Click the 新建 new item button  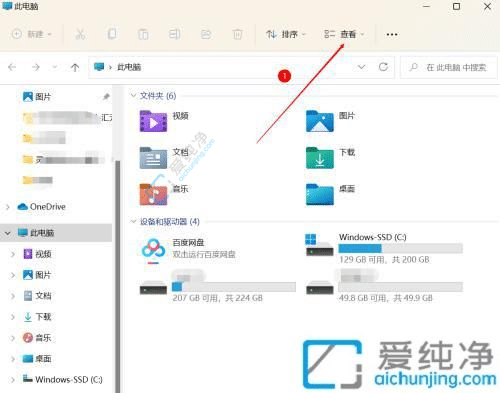pyautogui.click(x=32, y=34)
